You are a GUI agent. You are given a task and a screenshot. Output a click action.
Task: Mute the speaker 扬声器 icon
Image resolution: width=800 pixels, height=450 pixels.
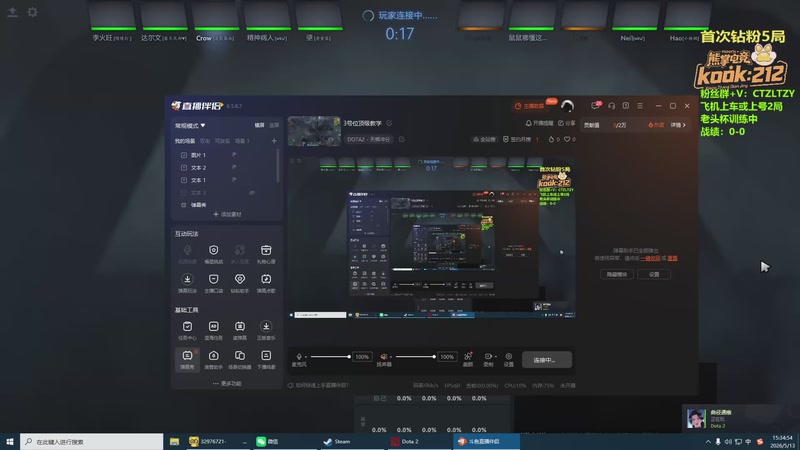(x=384, y=357)
